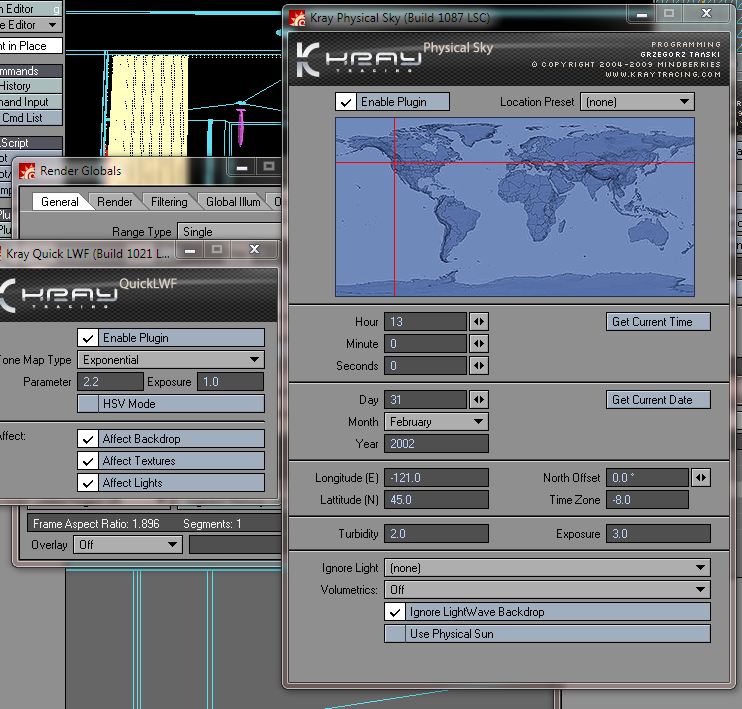Toggle the Ignore LightWave Backdrop checkbox
Image resolution: width=742 pixels, height=709 pixels.
tap(396, 612)
